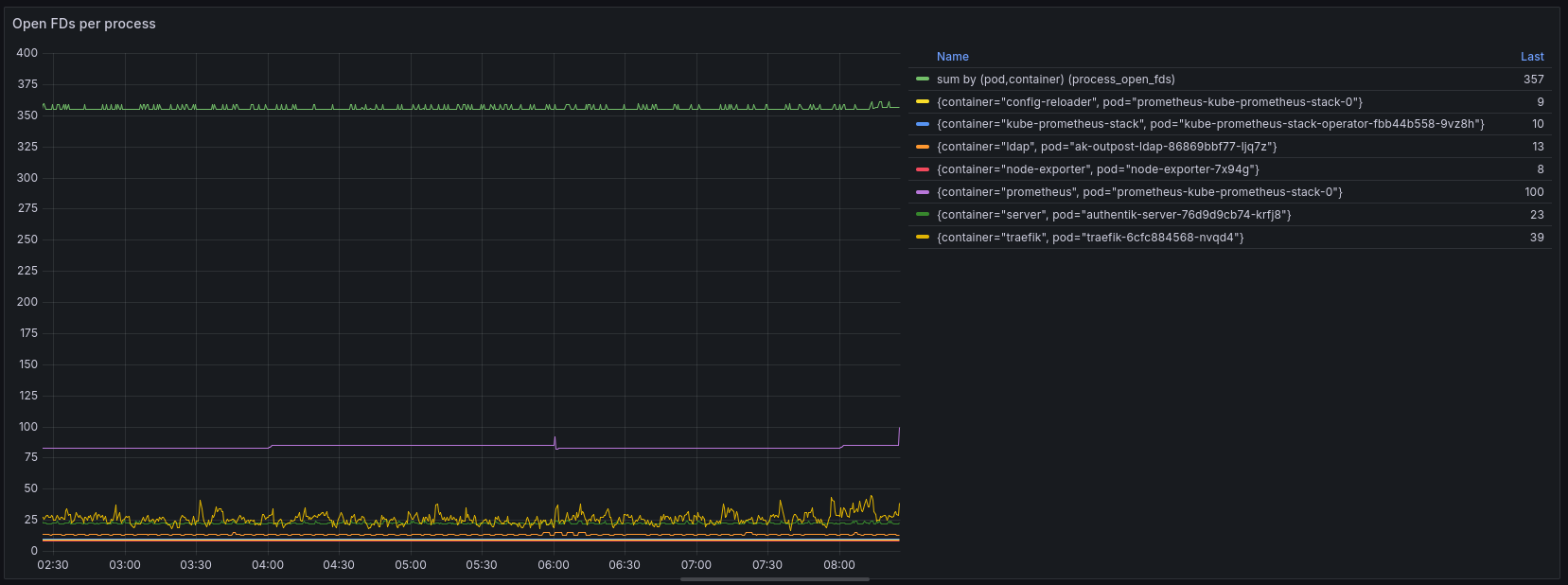Open color picker for traefik yellow swatch
1568x585 pixels.
tap(923, 238)
